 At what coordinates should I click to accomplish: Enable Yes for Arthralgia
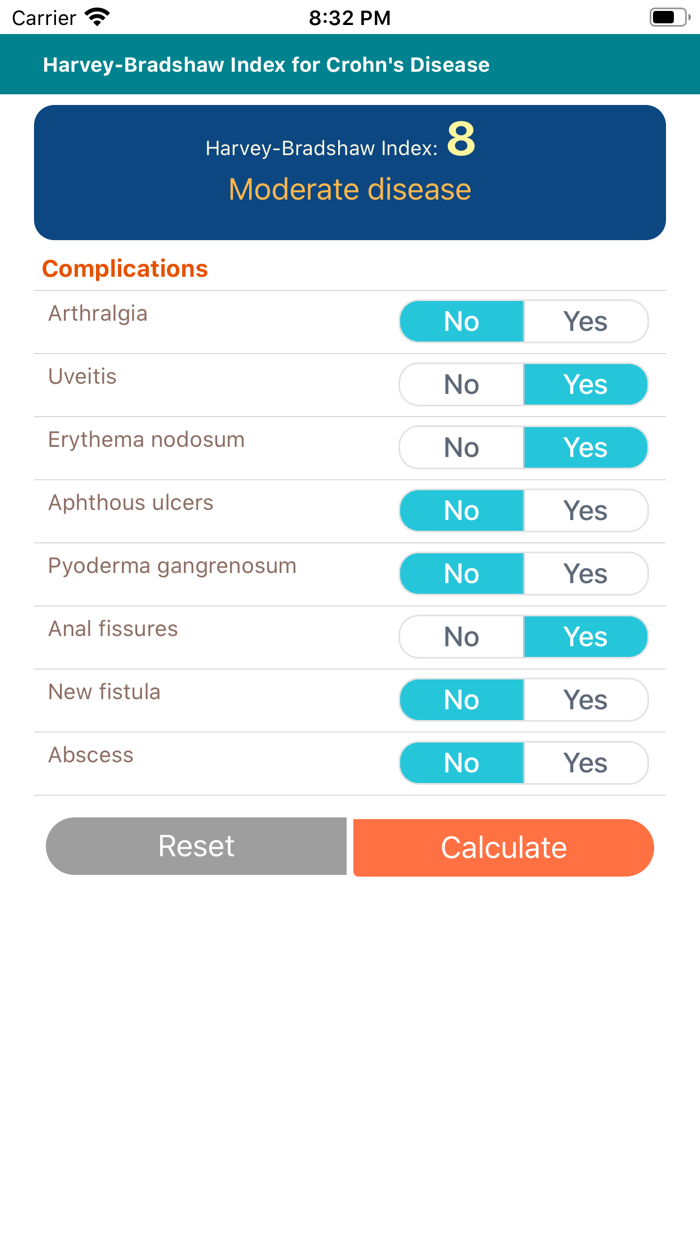click(586, 321)
